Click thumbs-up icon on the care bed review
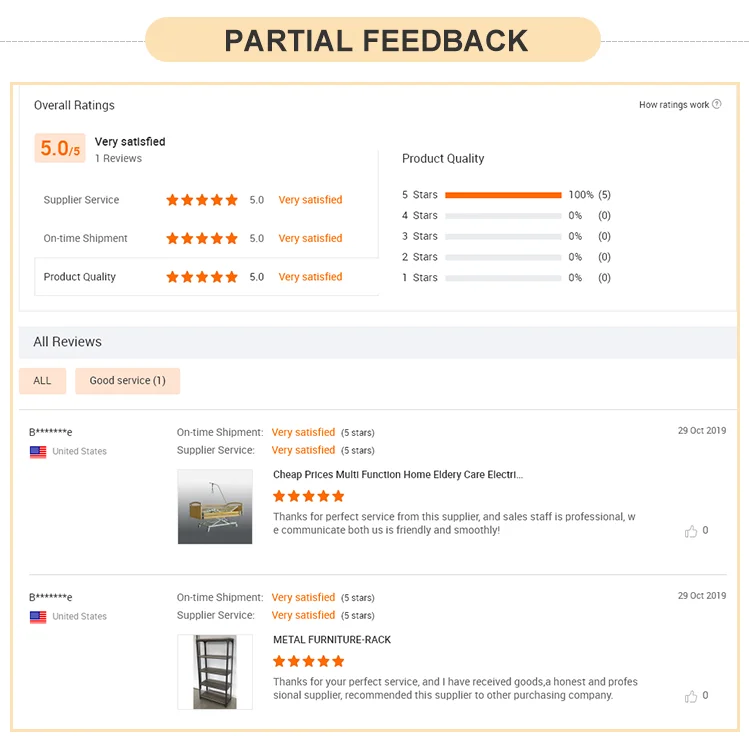This screenshot has height=736, width=750. tap(691, 531)
